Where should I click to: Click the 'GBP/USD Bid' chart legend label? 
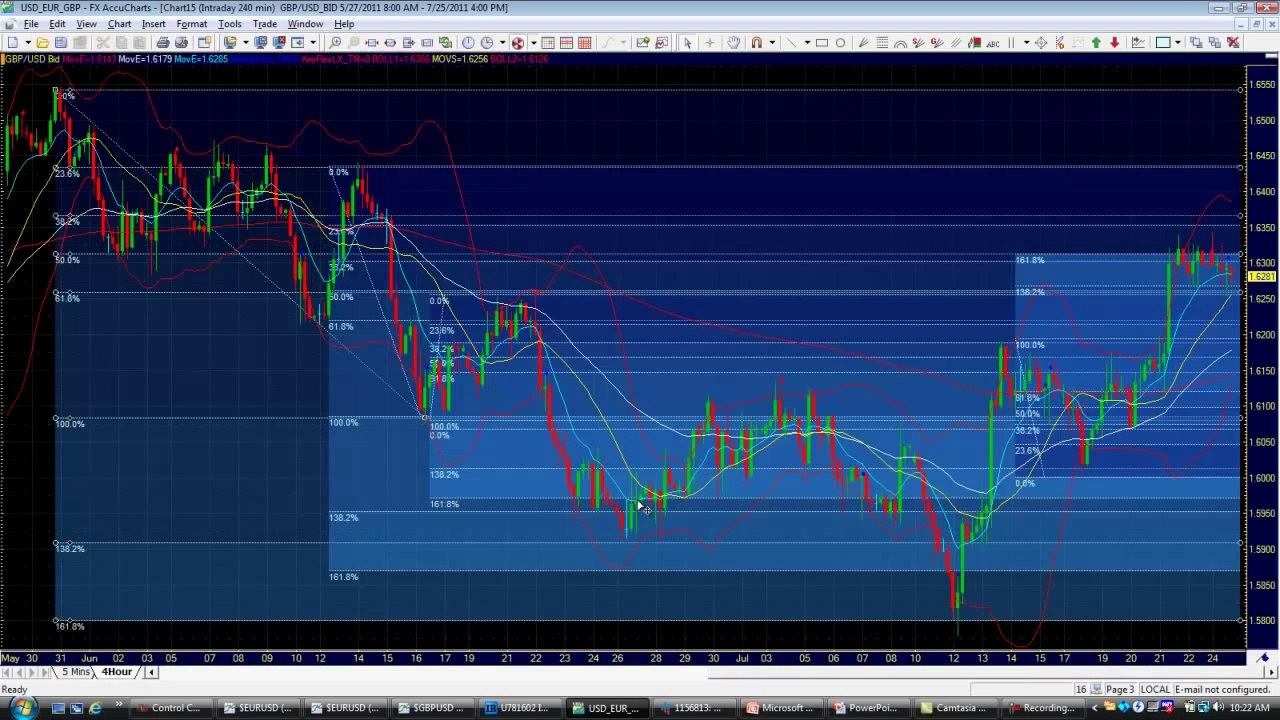click(32, 59)
